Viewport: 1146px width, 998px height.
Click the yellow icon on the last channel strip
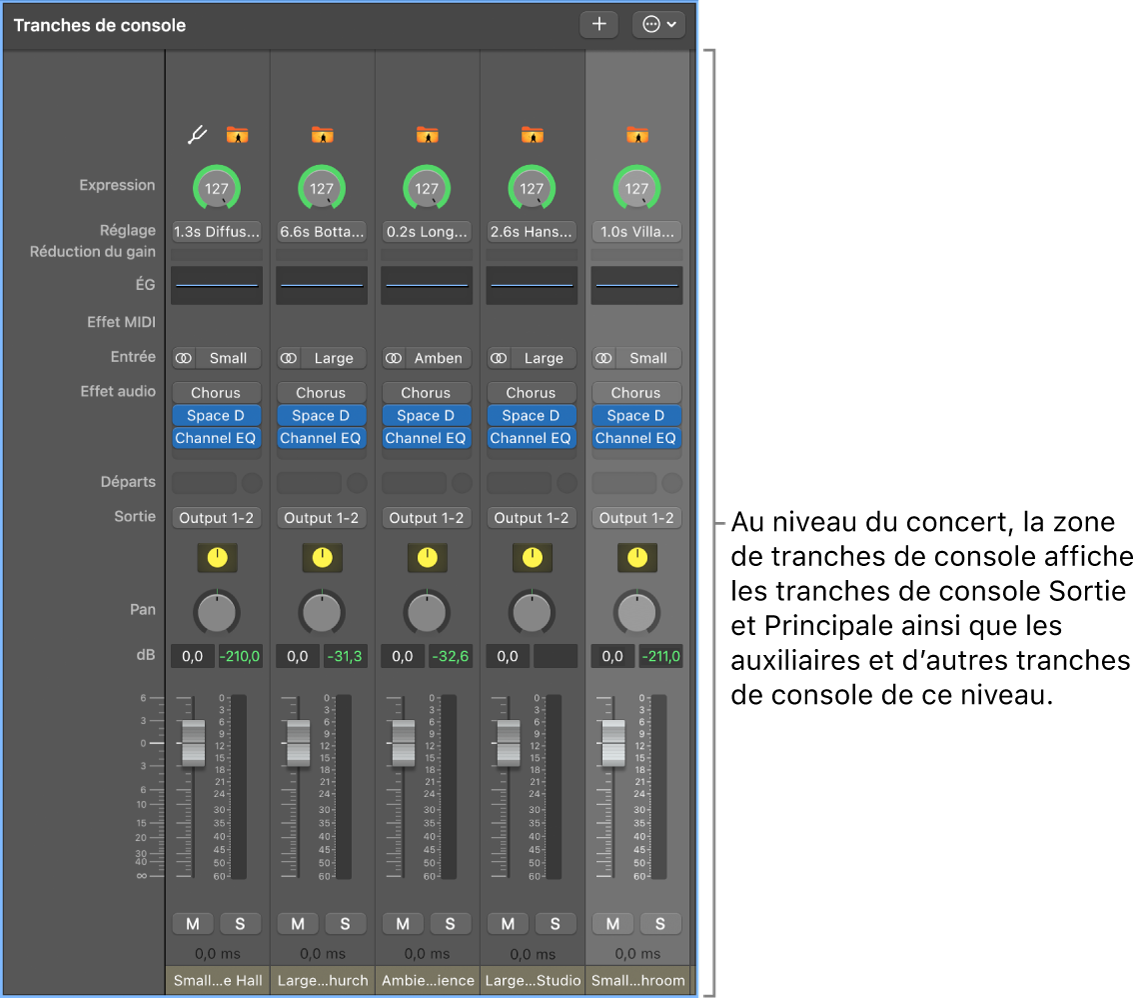(636, 557)
